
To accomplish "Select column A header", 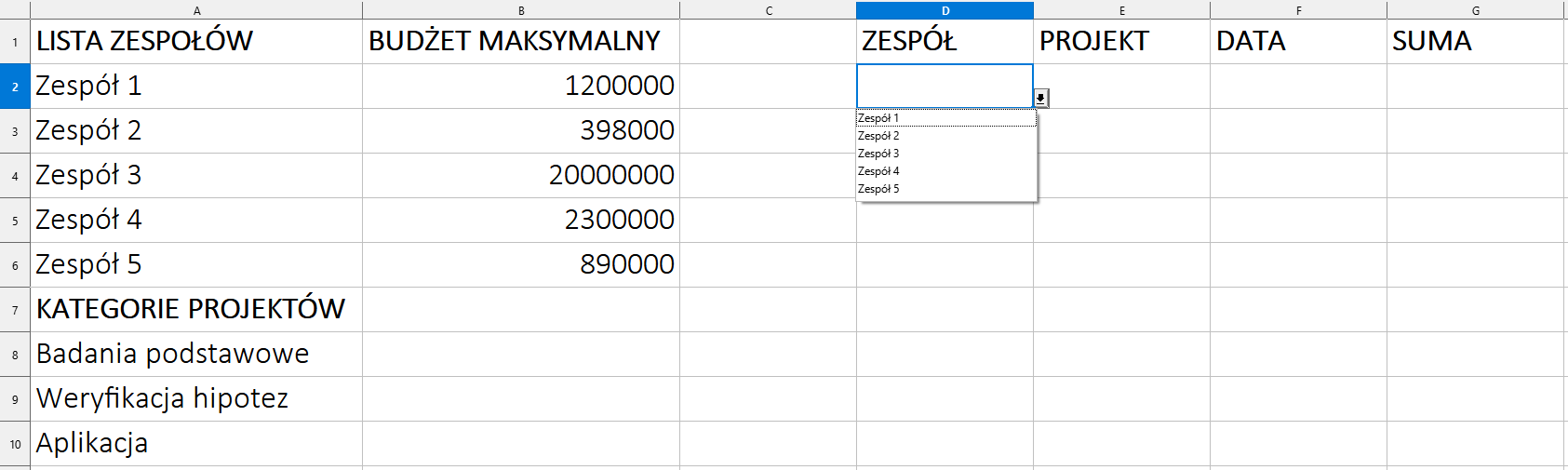I will pyautogui.click(x=196, y=10).
